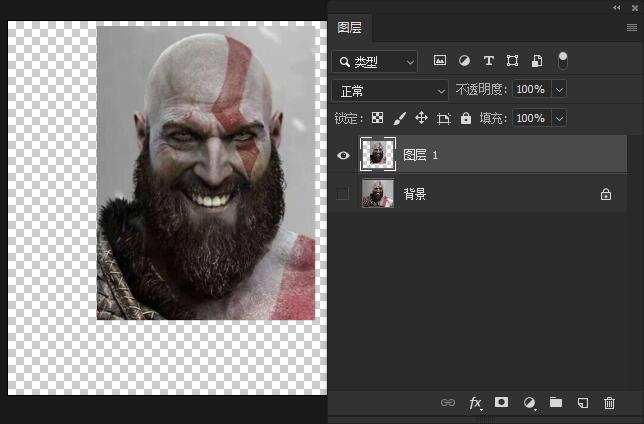Show the 背景 layer visibility box

(x=343, y=194)
